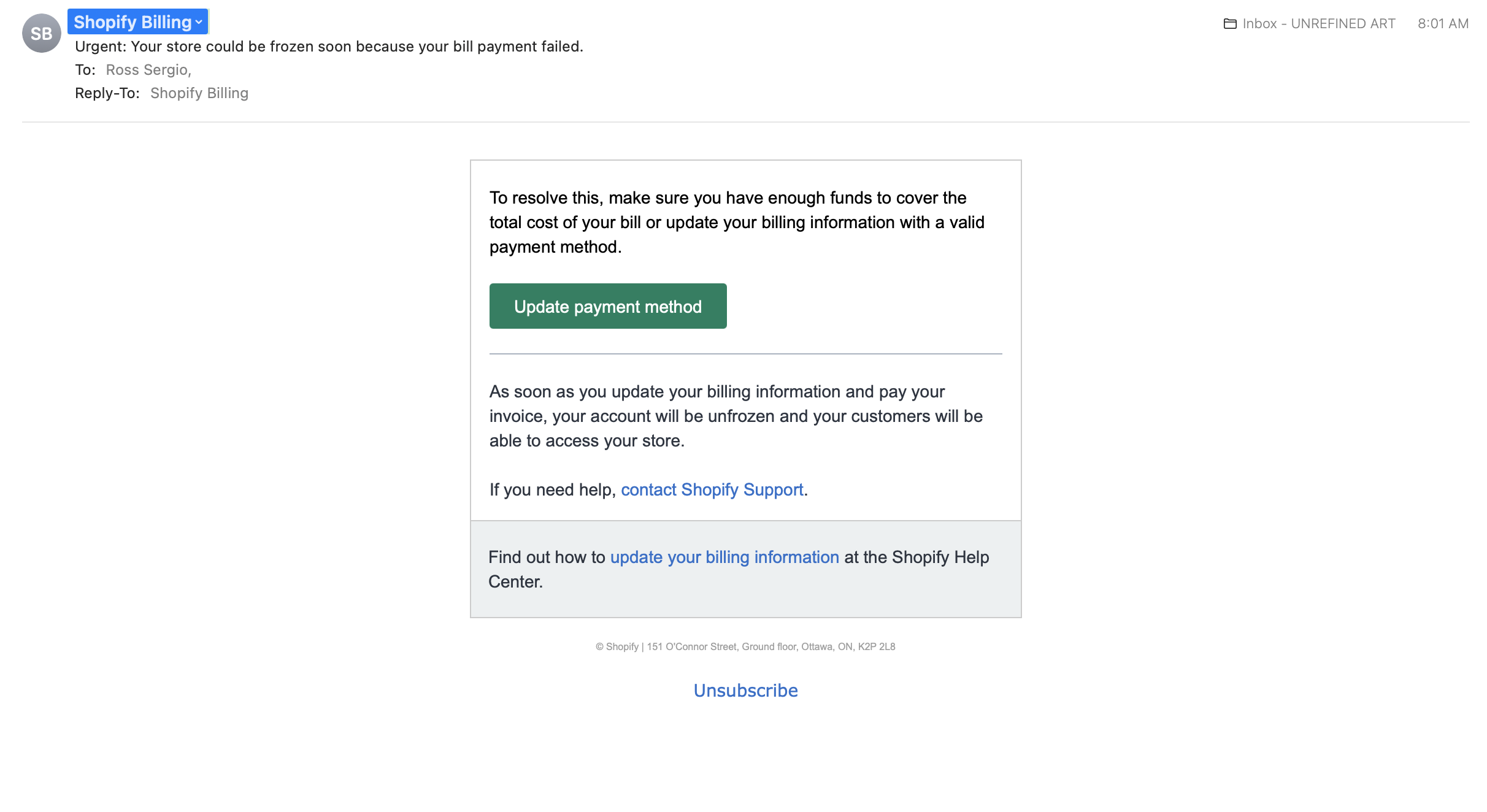Screen dimensions: 1487x812
Task: Click the "To resolve this" paragraph
Action: 736,222
